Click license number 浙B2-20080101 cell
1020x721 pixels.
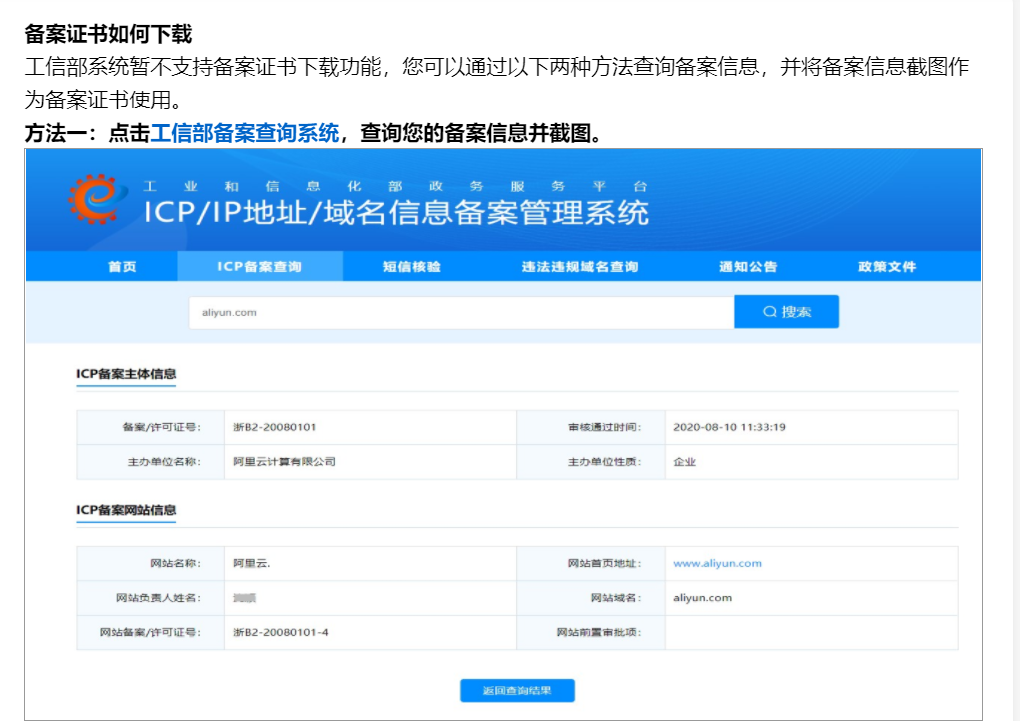(x=370, y=428)
